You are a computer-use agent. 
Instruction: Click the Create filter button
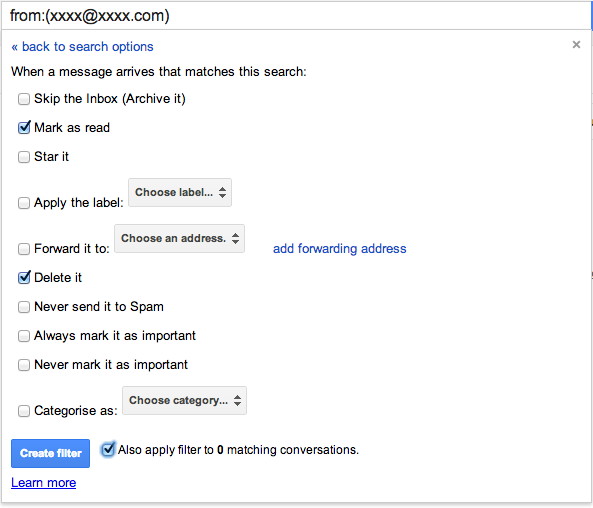tap(50, 453)
